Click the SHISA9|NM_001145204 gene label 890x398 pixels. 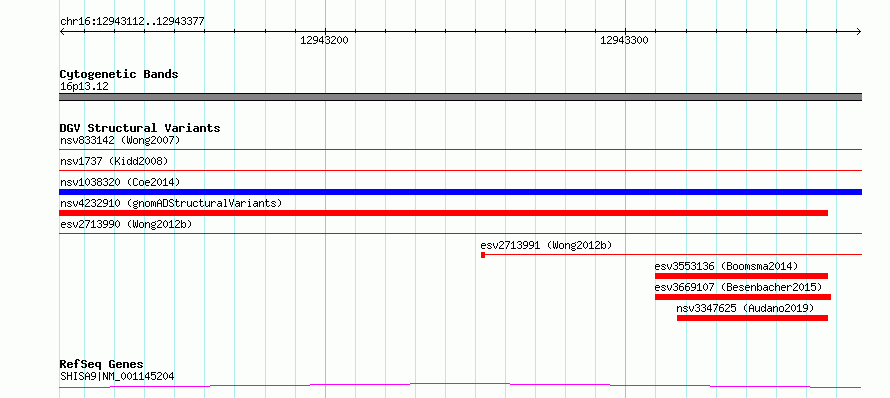coord(117,376)
